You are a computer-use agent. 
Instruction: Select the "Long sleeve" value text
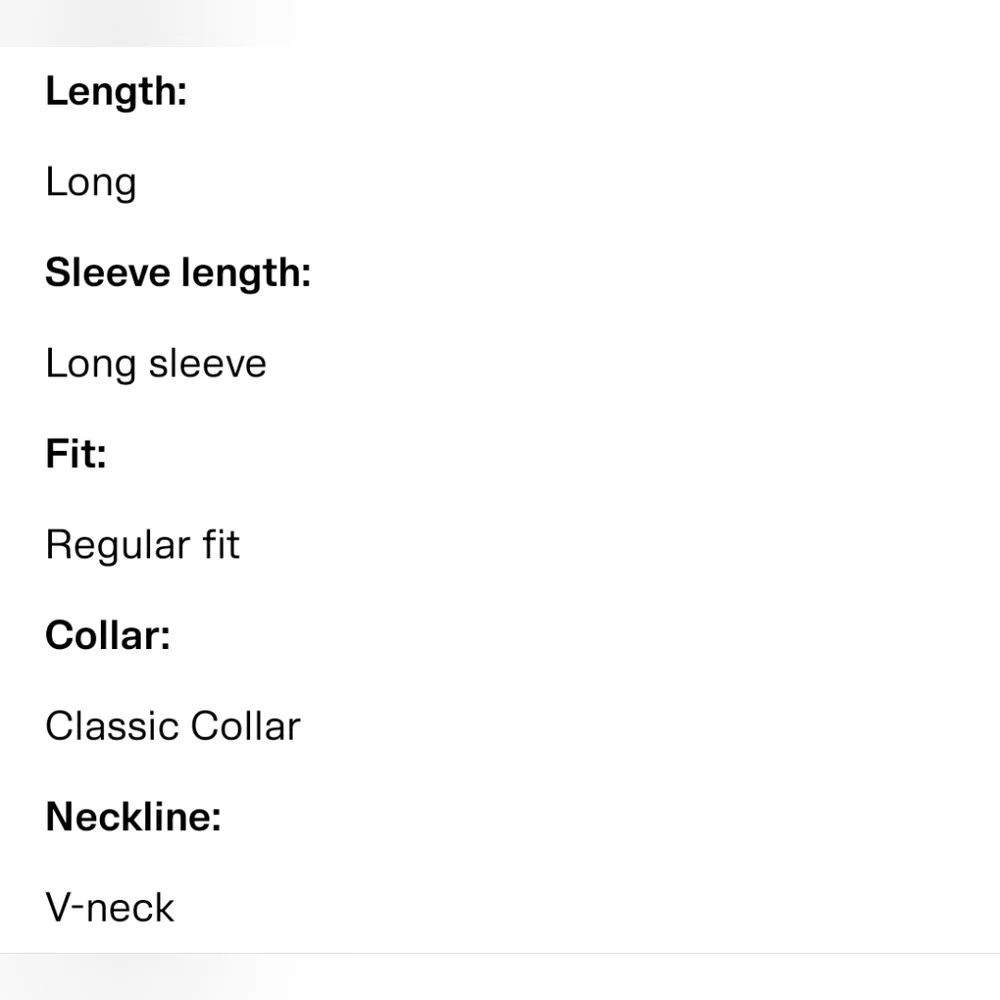(x=156, y=363)
